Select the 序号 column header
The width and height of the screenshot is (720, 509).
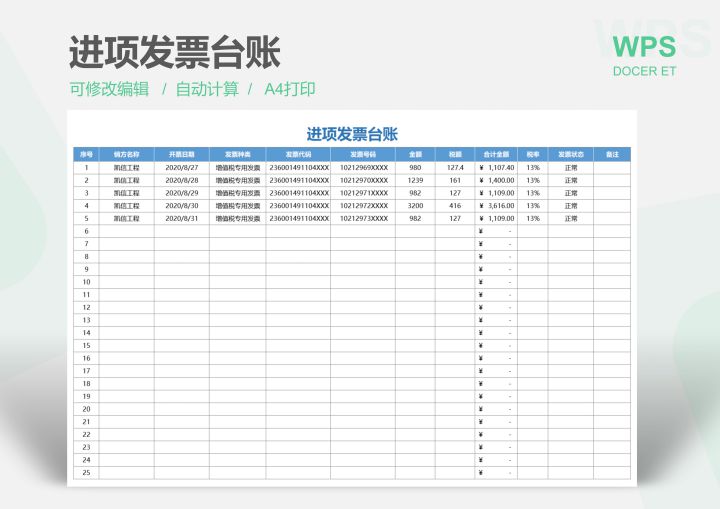86,155
